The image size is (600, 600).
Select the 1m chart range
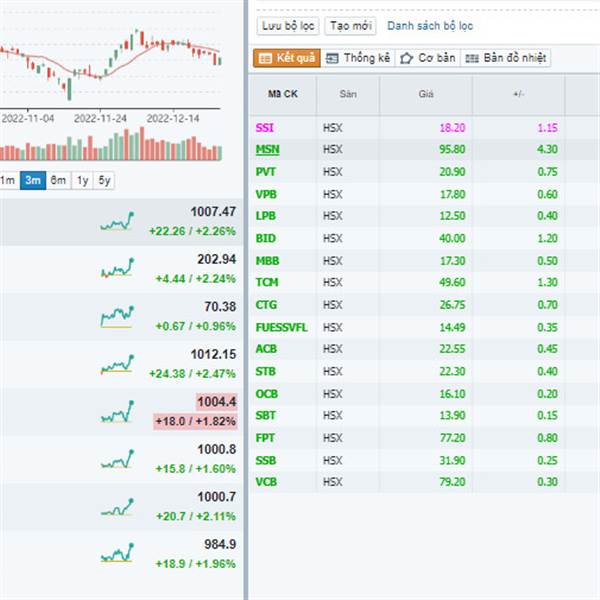[x=8, y=180]
